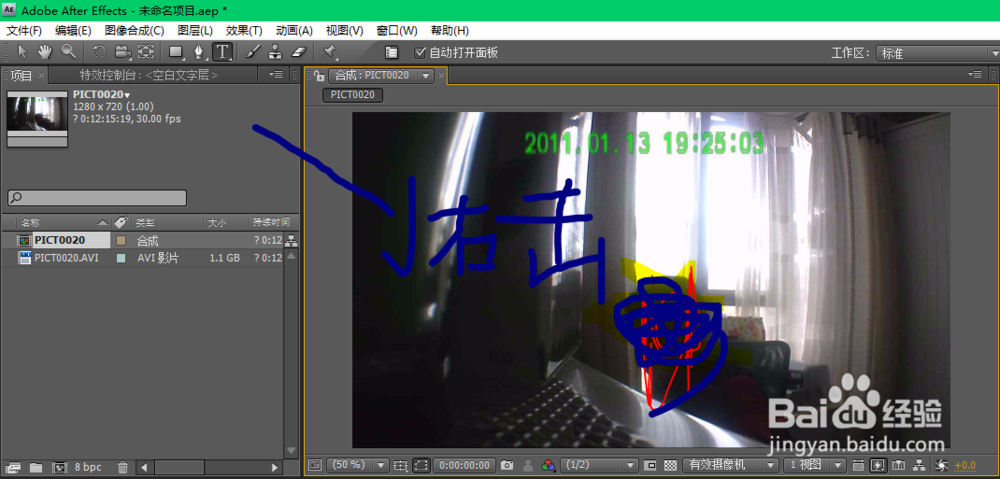1000x479 pixels.
Task: Open the 图层(L) menu
Action: click(x=195, y=31)
